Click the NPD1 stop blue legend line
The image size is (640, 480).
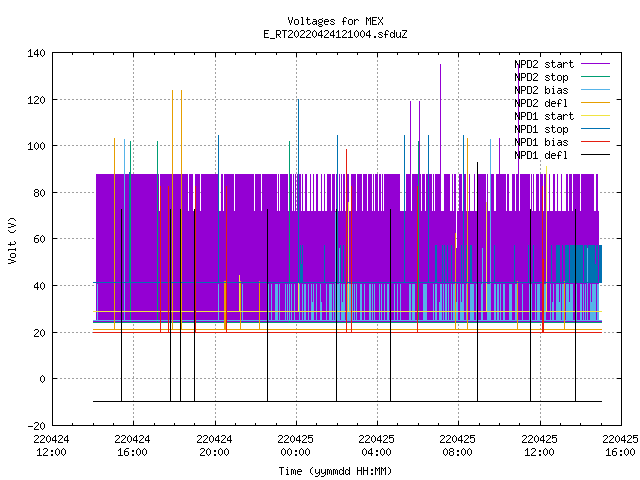pos(595,129)
